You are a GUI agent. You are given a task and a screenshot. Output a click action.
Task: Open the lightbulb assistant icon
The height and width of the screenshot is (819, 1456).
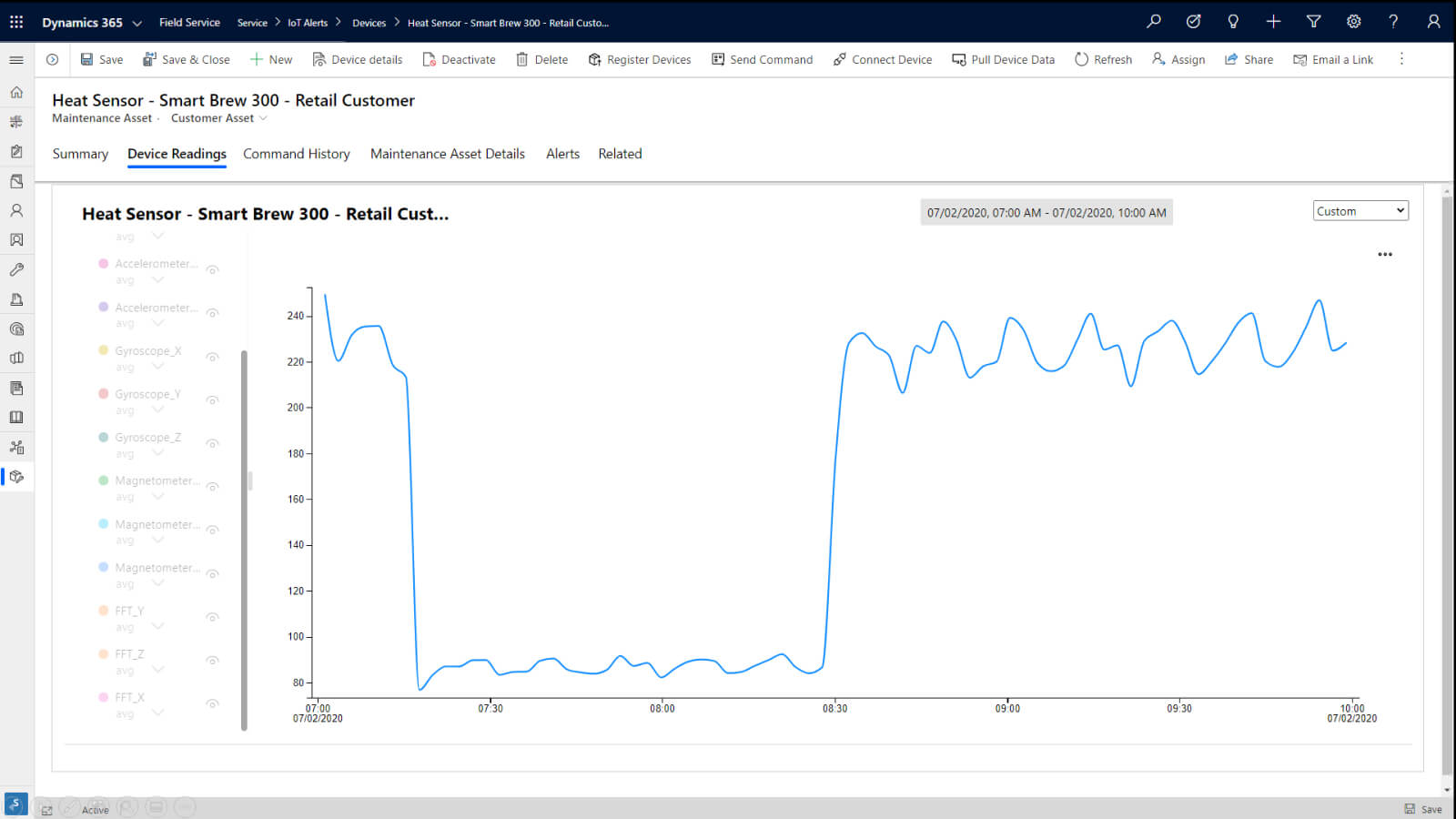tap(1233, 22)
